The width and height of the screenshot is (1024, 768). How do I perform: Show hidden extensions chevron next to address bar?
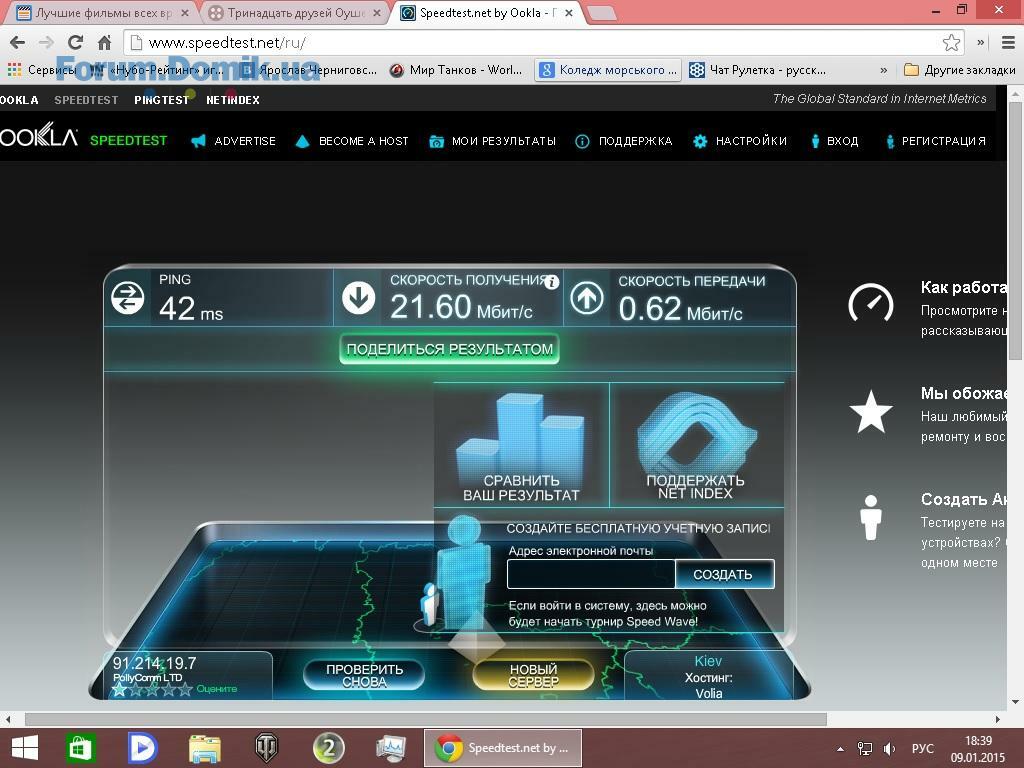[980, 43]
